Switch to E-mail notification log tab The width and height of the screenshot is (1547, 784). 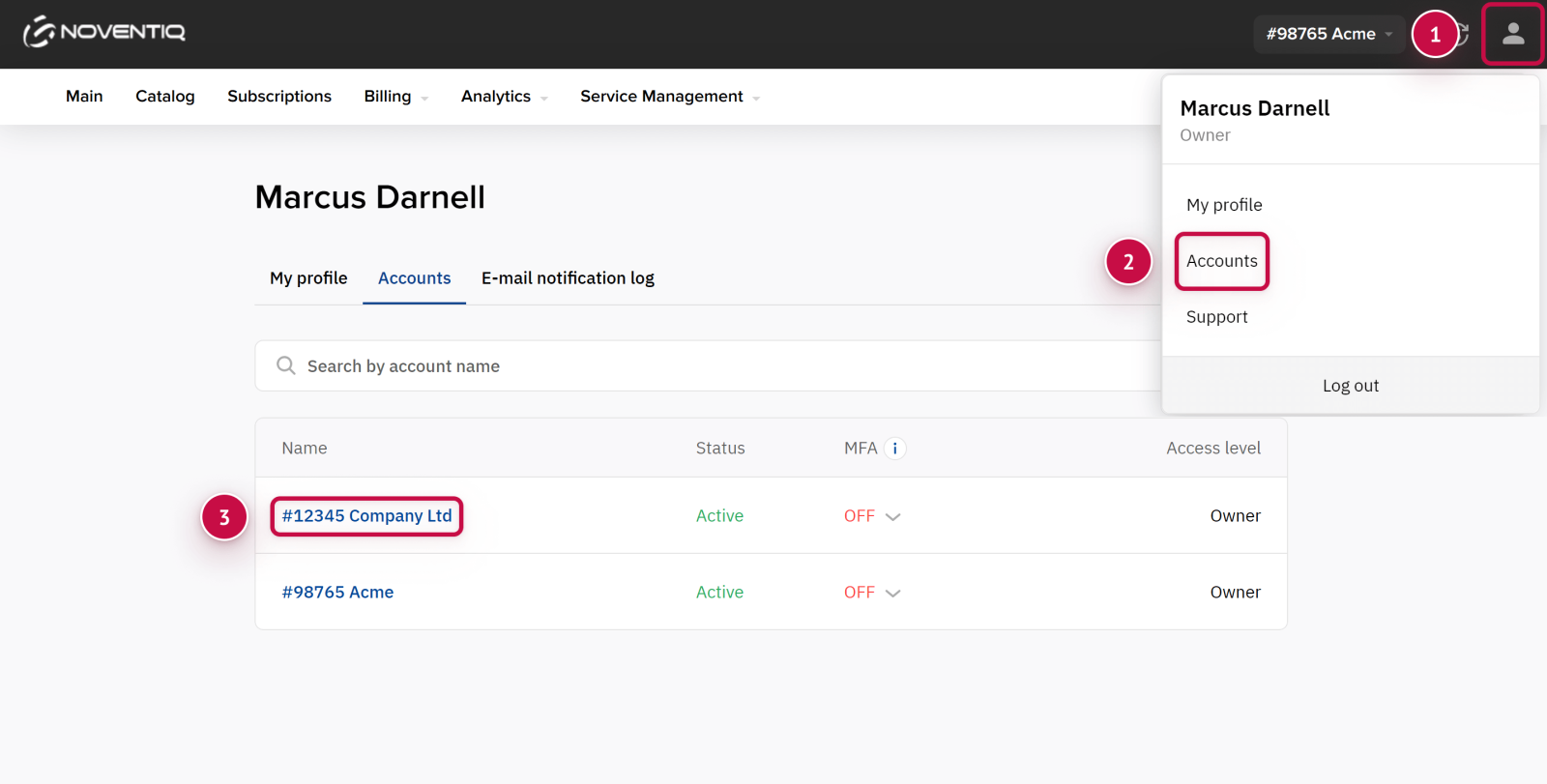point(568,278)
